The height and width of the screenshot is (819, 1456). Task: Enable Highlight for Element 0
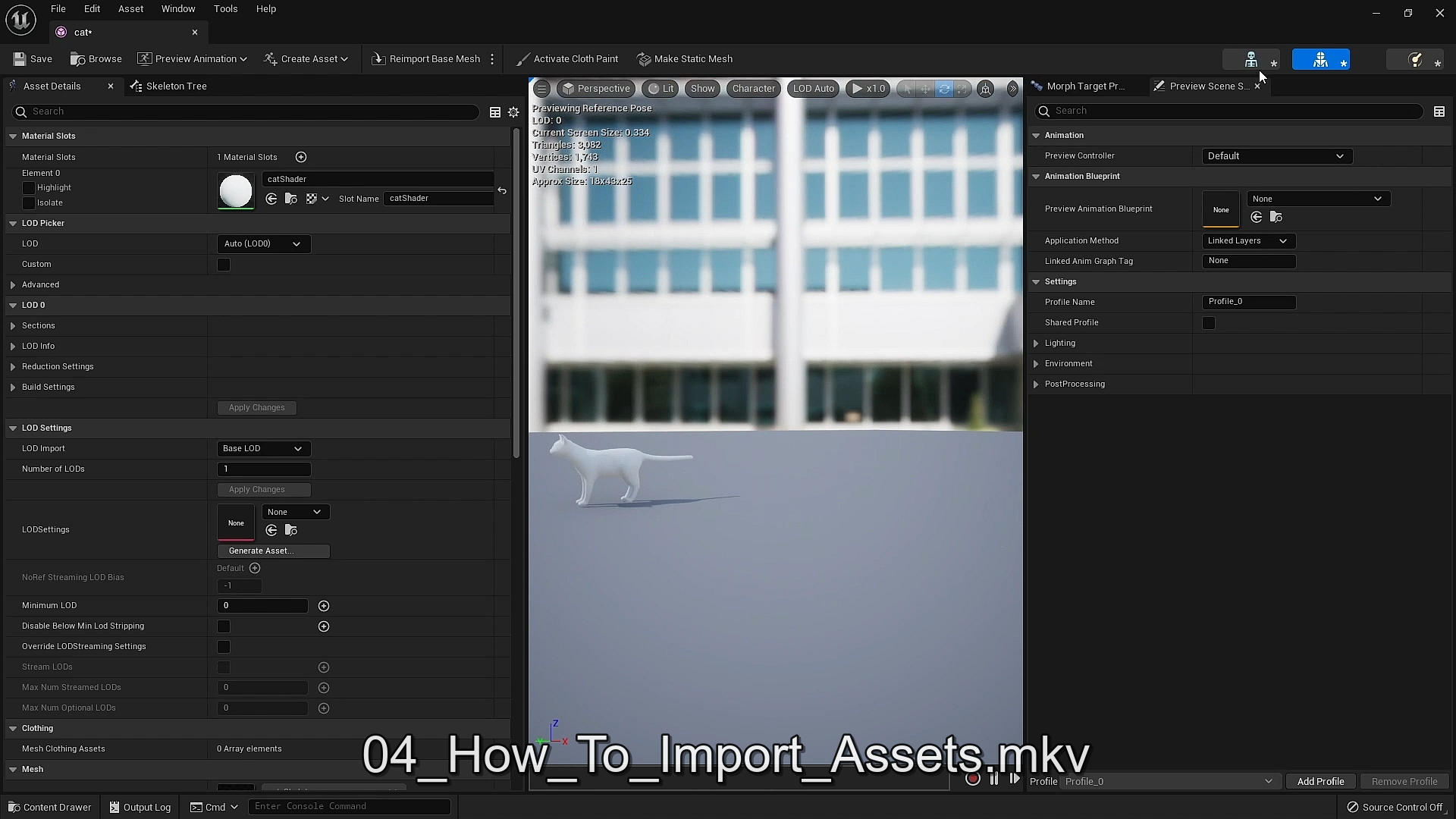29,188
